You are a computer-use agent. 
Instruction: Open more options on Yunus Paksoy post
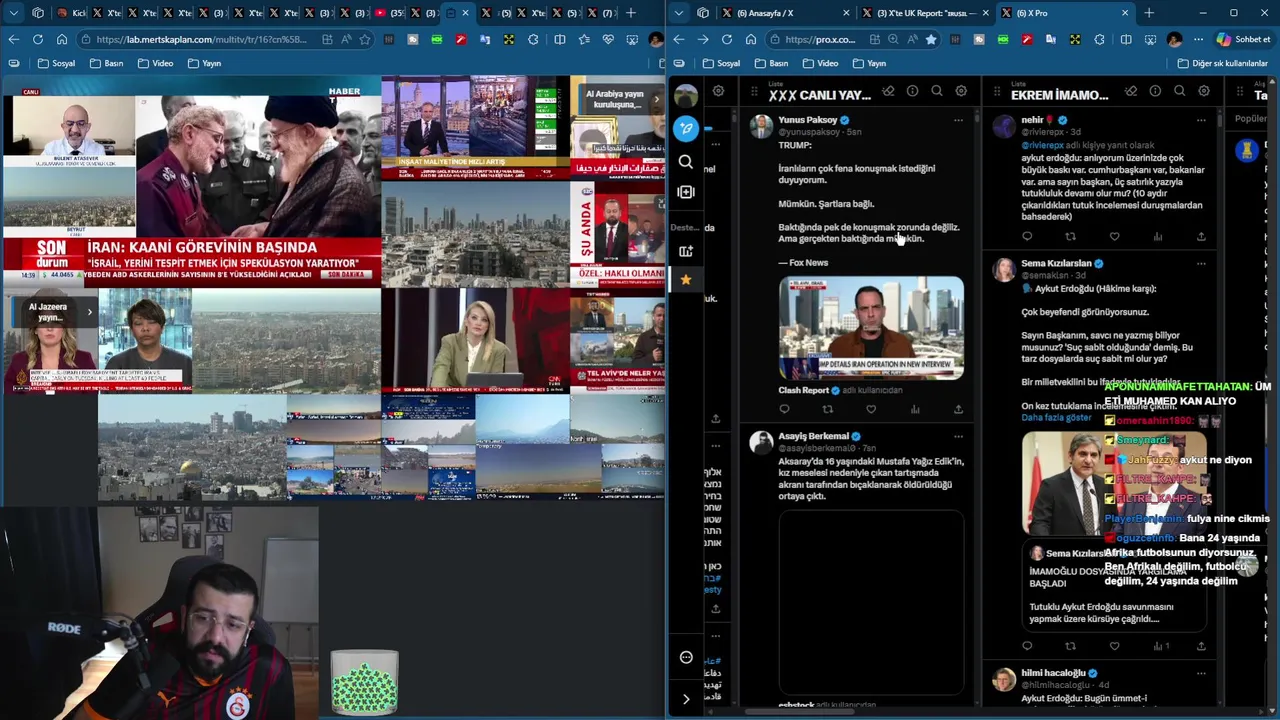pos(958,120)
